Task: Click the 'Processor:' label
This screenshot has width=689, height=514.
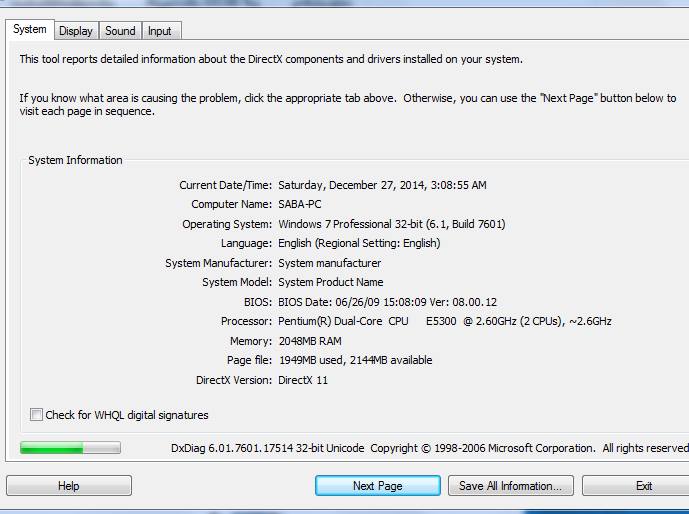Action: [x=247, y=321]
